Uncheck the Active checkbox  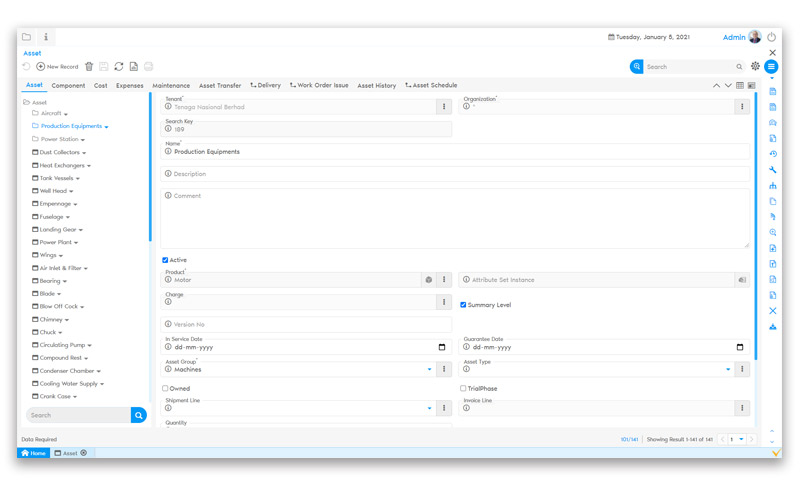pyautogui.click(x=166, y=260)
